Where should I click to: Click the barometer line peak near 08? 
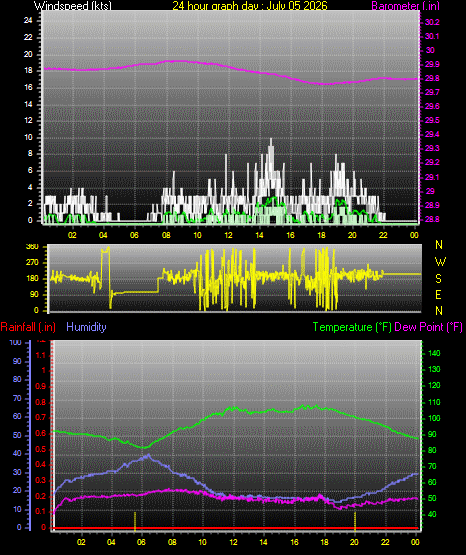pos(177,61)
